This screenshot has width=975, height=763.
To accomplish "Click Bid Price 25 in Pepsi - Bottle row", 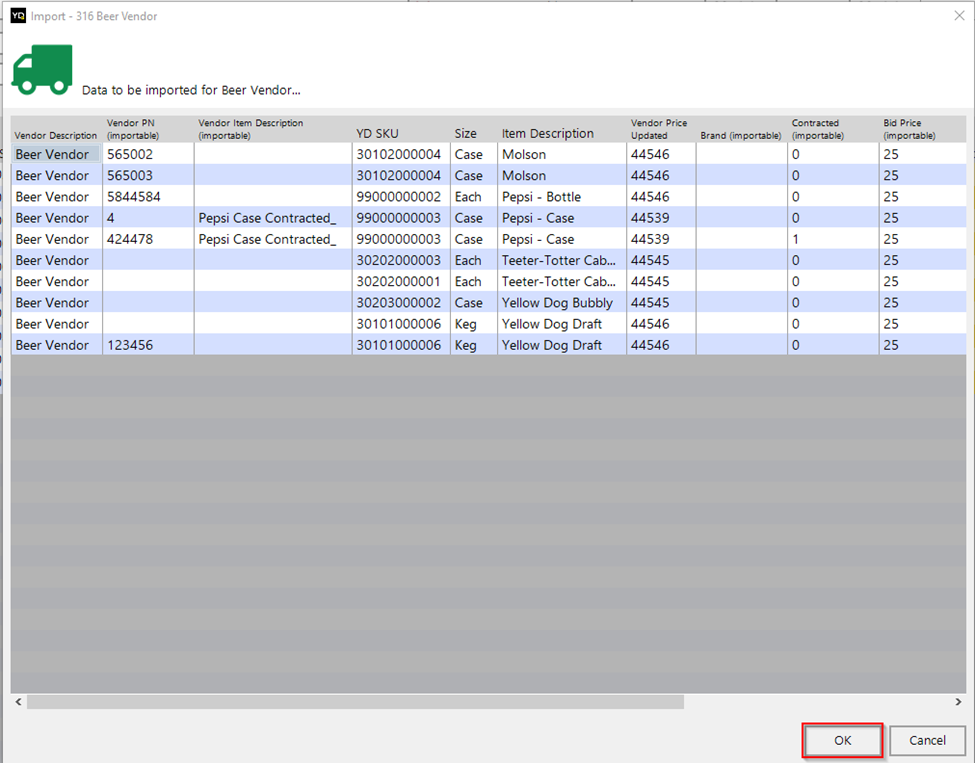I will pyautogui.click(x=923, y=197).
